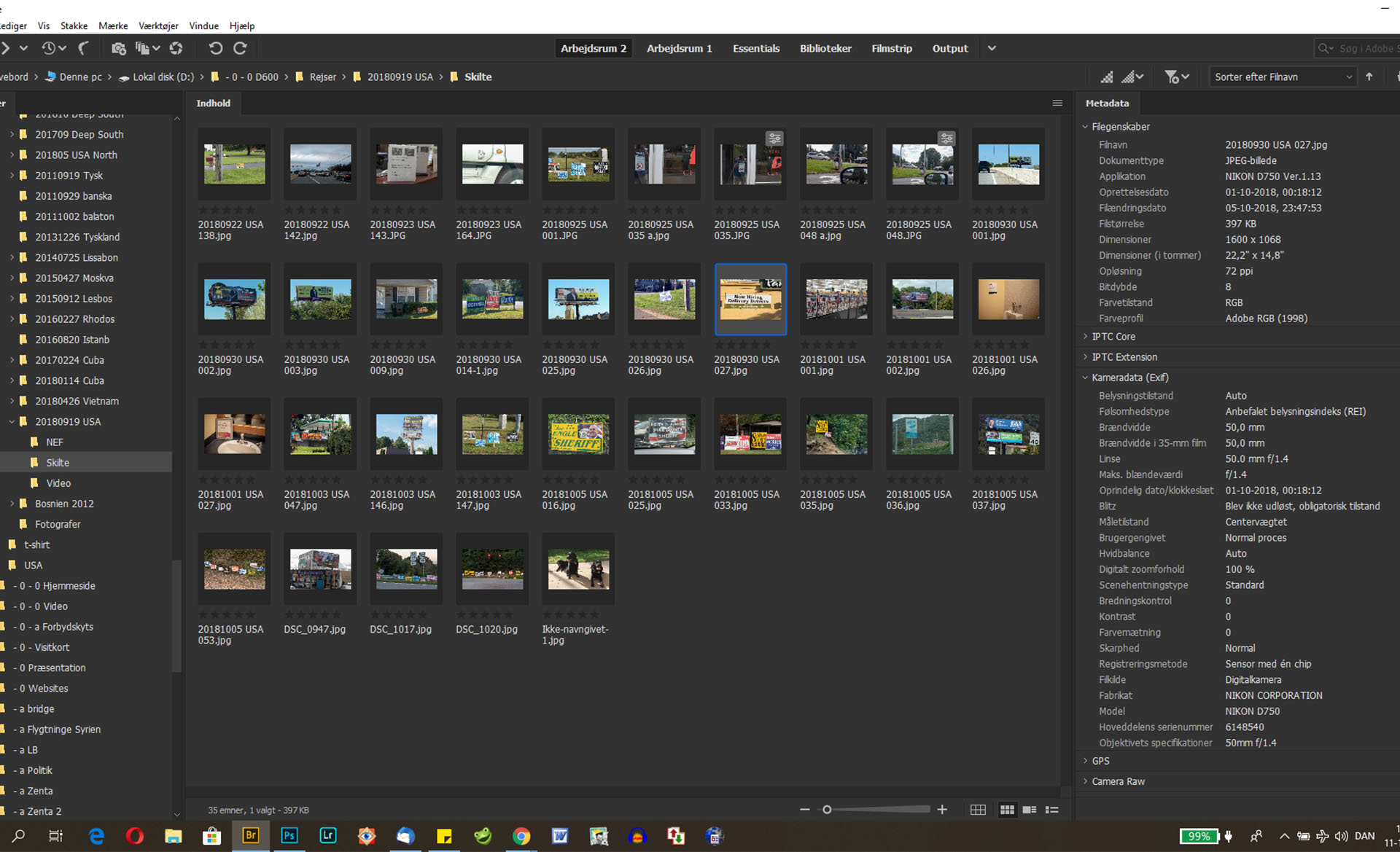Viewport: 1400px width, 852px height.
Task: Lock the thumbnail grid icon
Action: pyautogui.click(x=978, y=810)
